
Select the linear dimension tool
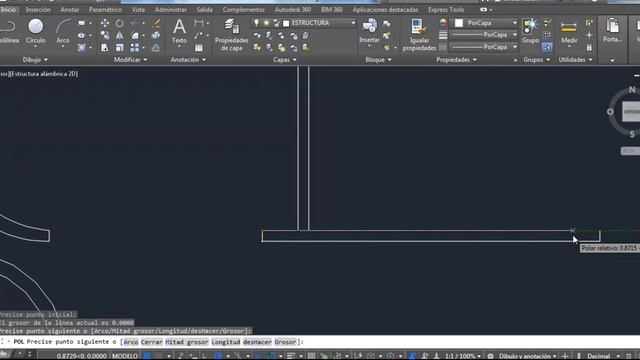pyautogui.click(x=199, y=23)
